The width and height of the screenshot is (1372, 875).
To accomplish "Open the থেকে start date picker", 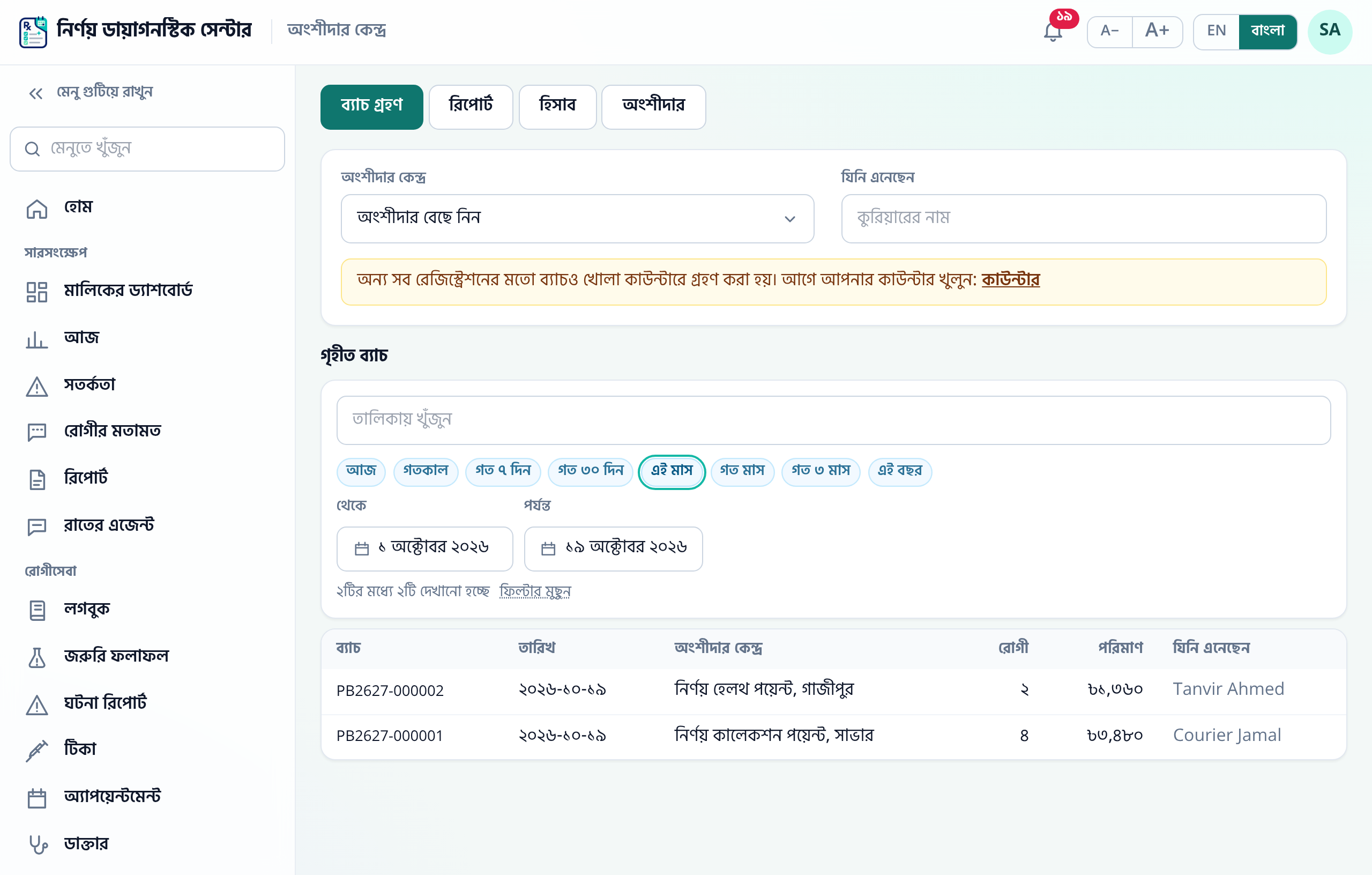I will (424, 548).
